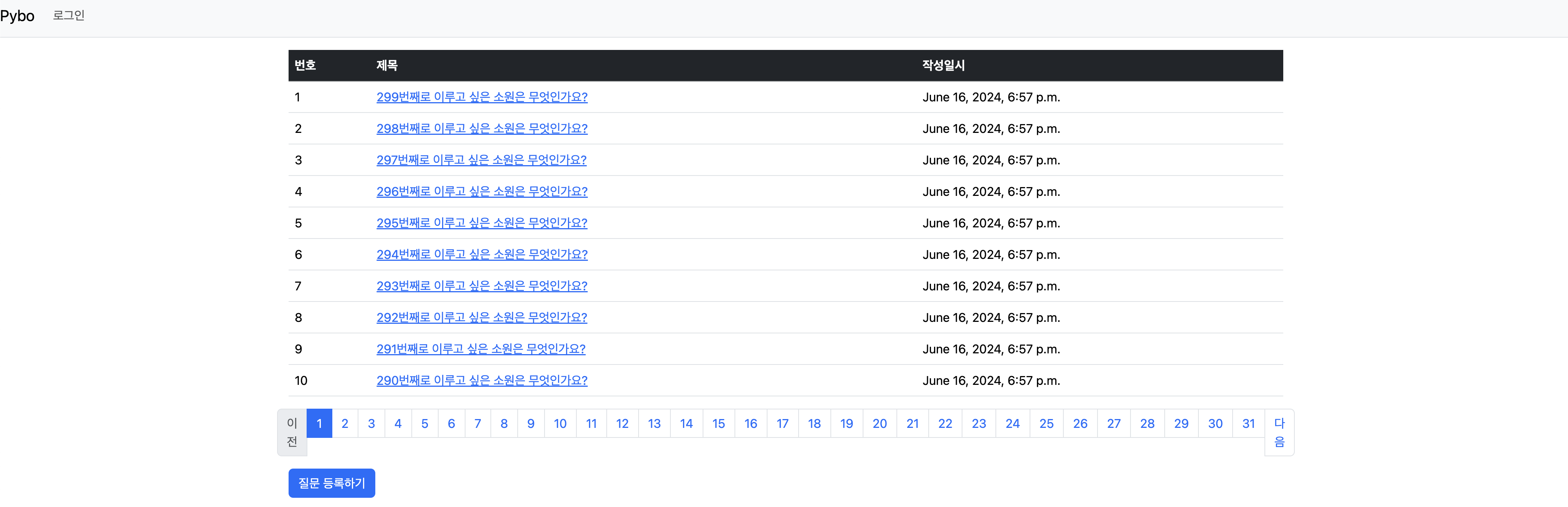The width and height of the screenshot is (1568, 507).
Task: Navigate to last page 31
Action: coord(1248,424)
